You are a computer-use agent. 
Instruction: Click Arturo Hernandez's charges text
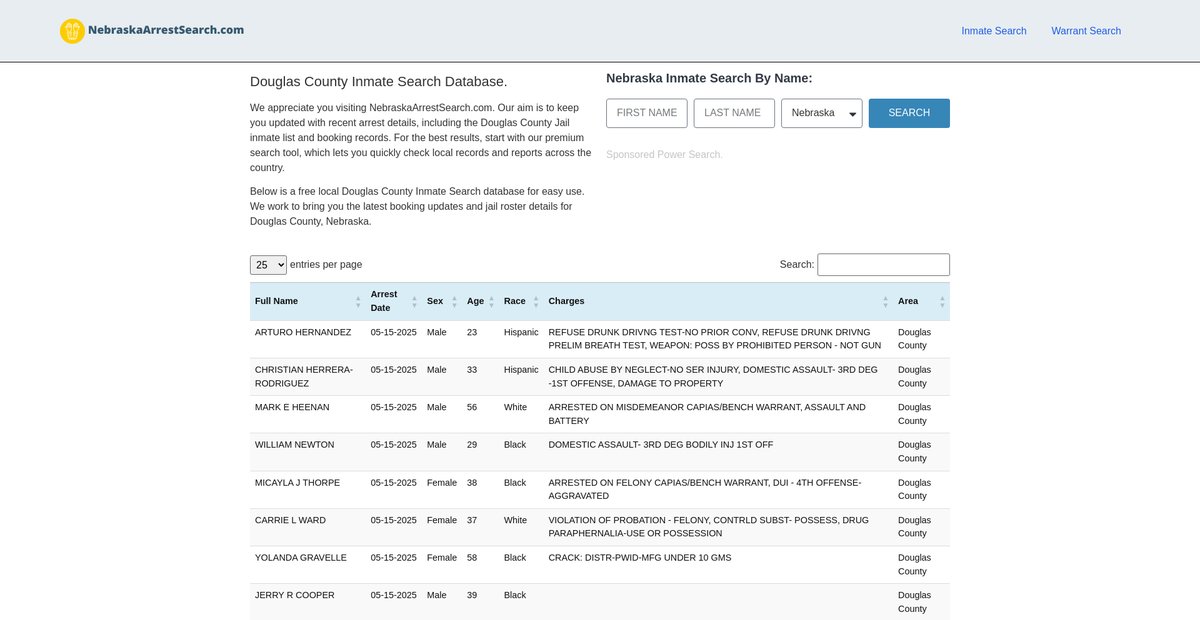tap(715, 339)
